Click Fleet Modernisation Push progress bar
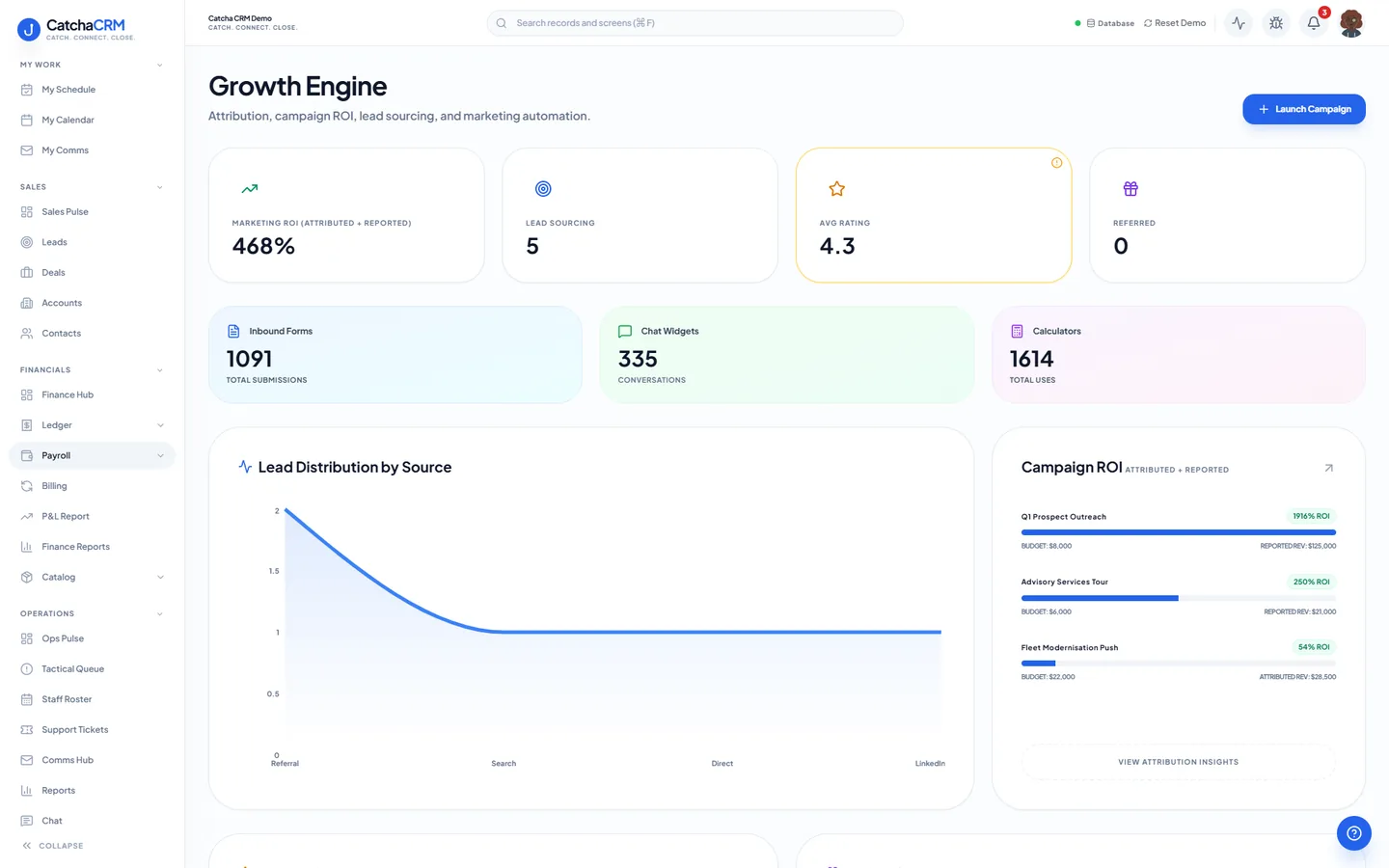 (1179, 664)
